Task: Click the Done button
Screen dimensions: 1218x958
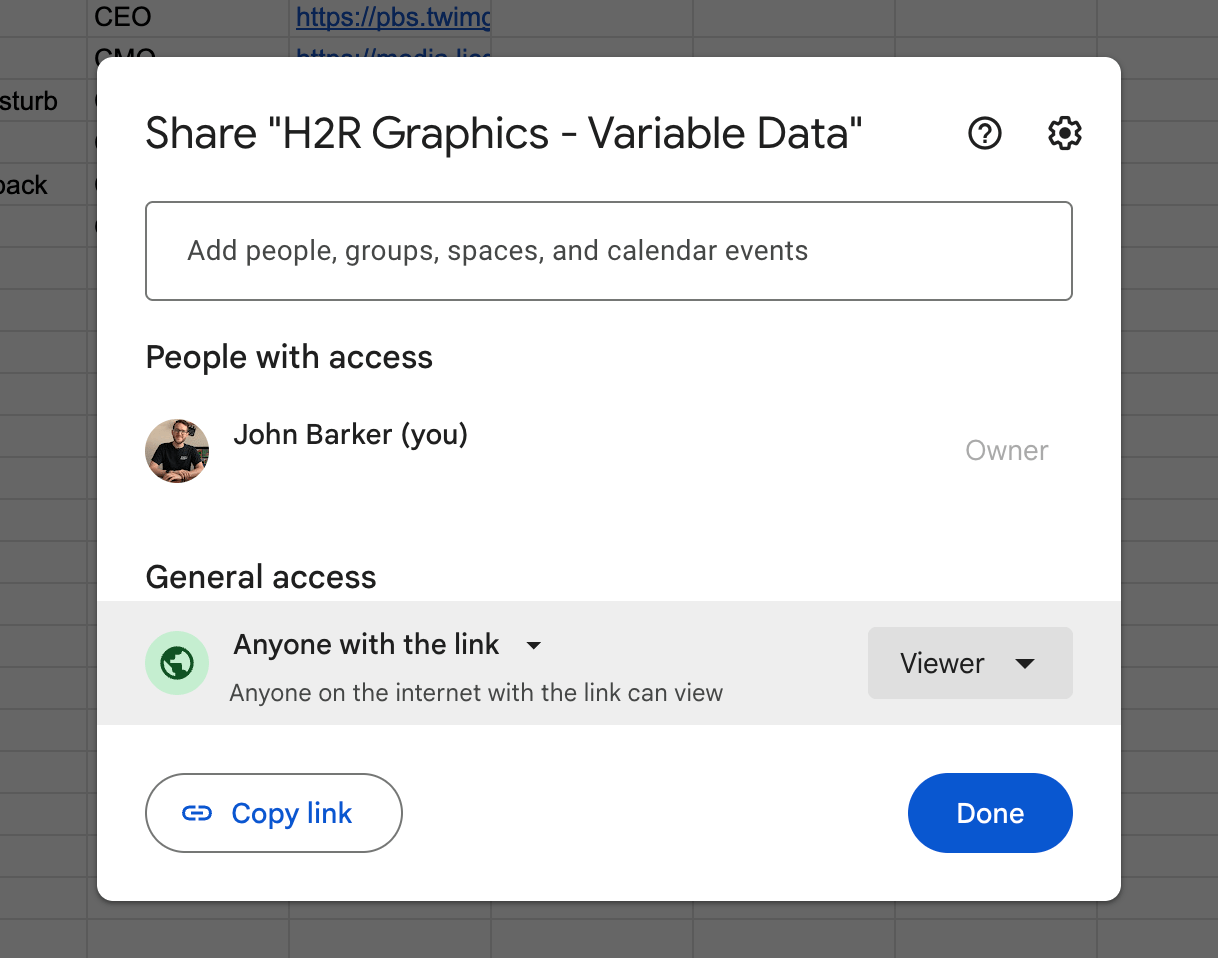Action: pyautogui.click(x=989, y=813)
